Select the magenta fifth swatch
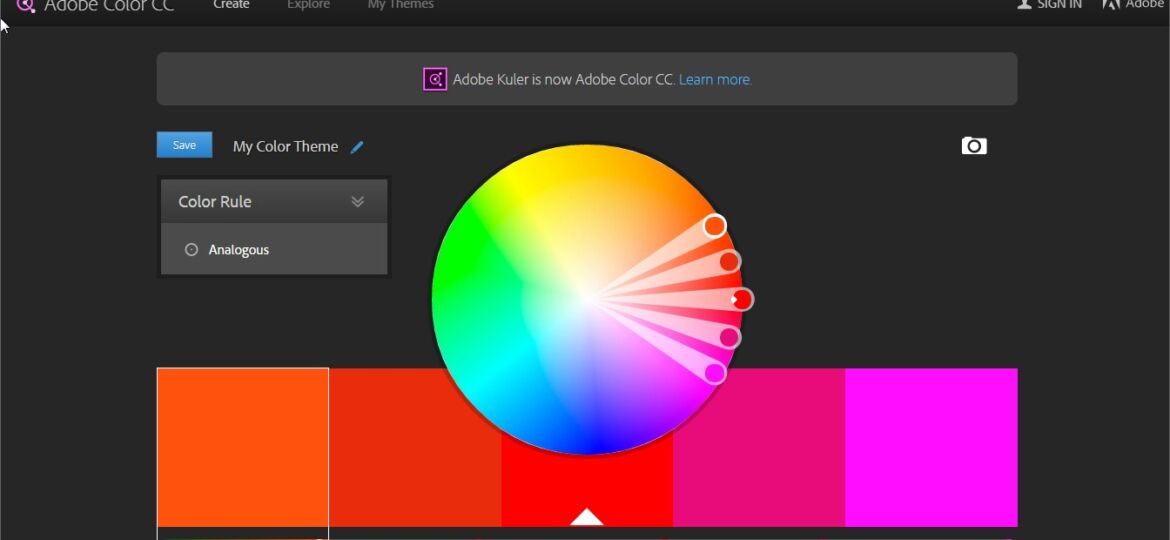The height and width of the screenshot is (540, 1170). (x=931, y=448)
